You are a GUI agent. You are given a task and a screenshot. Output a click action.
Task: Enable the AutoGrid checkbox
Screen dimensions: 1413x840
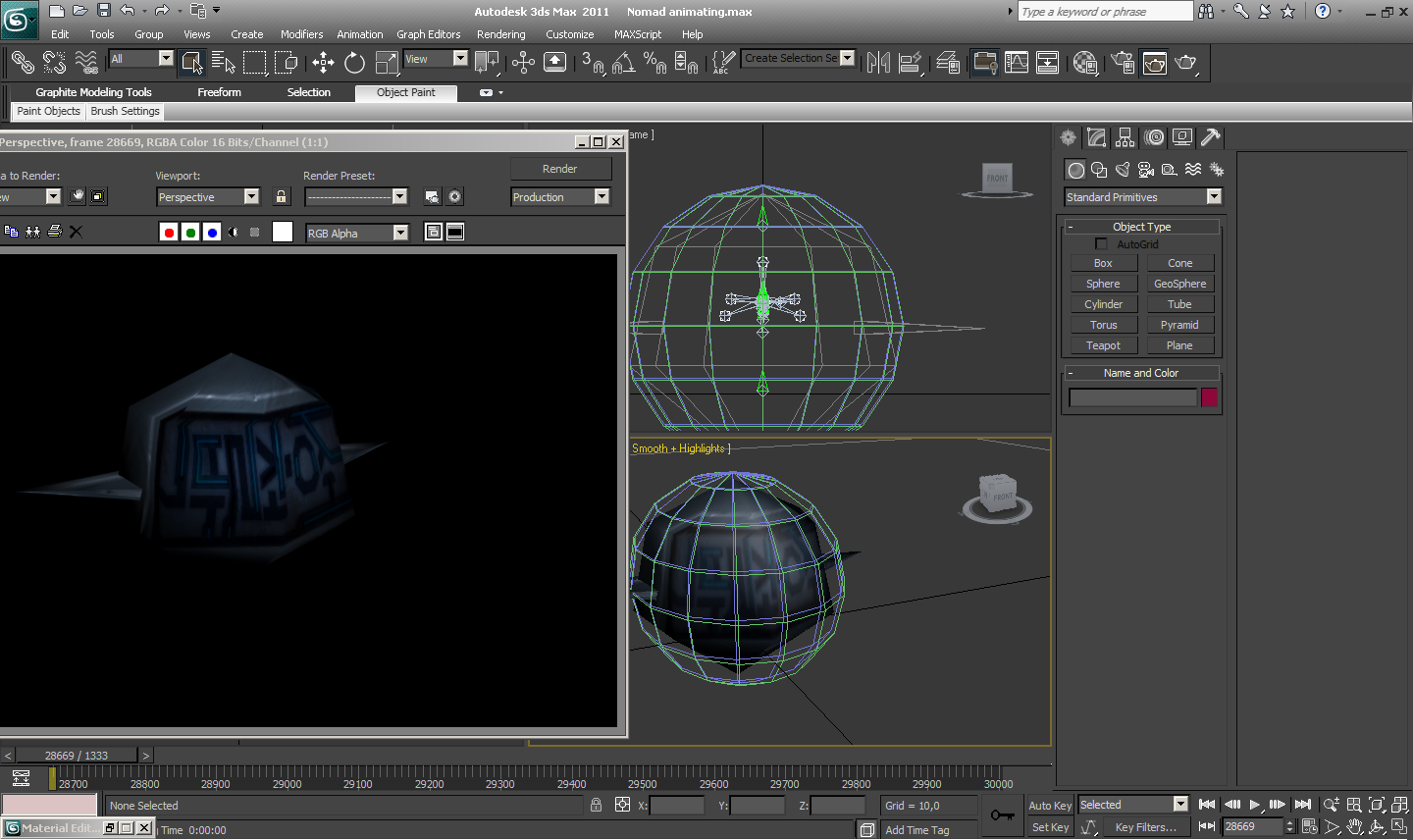coord(1101,244)
